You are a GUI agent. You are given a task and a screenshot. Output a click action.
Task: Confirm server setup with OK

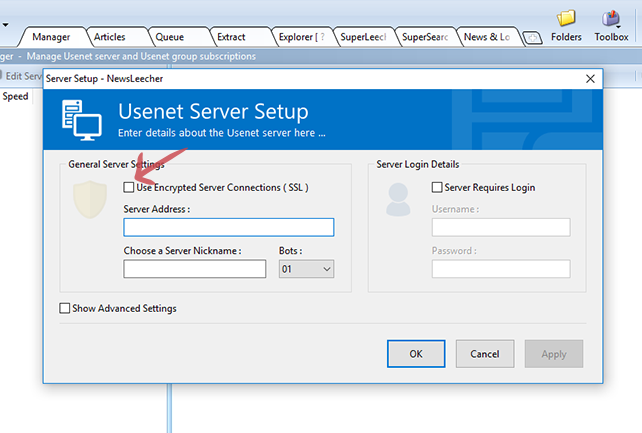[416, 354]
